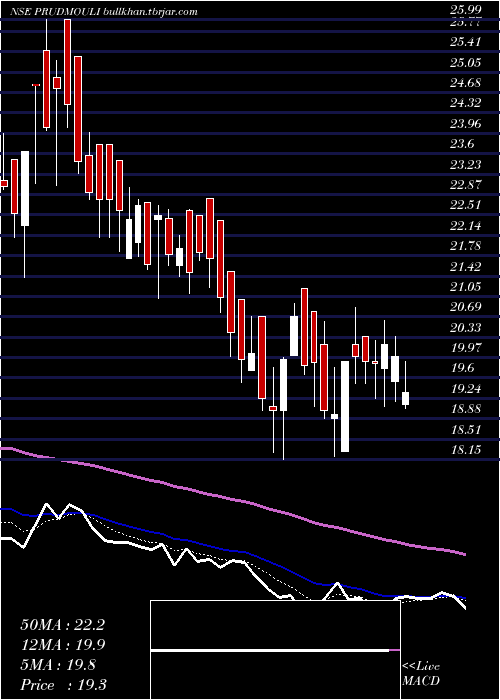Click the NSE PRUDMOULI bullkhan.tbrjar.com title text
The image size is (500, 700).
point(104,12)
